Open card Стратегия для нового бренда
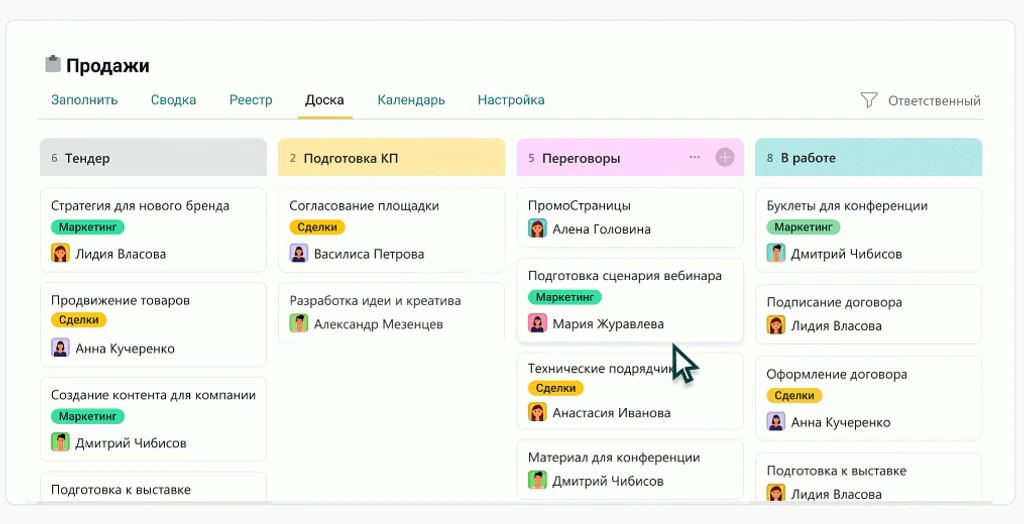Viewport: 1024px width, 524px height. 153,229
